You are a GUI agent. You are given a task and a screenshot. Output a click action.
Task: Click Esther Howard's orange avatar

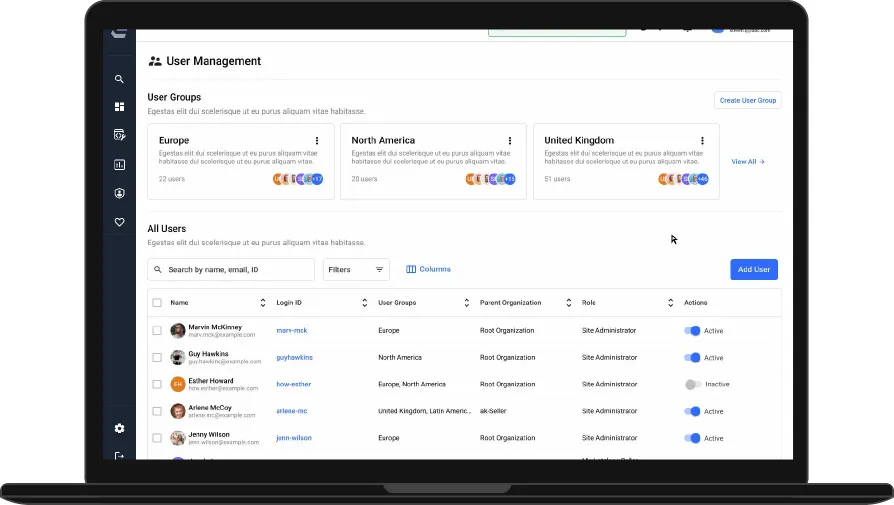(x=178, y=384)
